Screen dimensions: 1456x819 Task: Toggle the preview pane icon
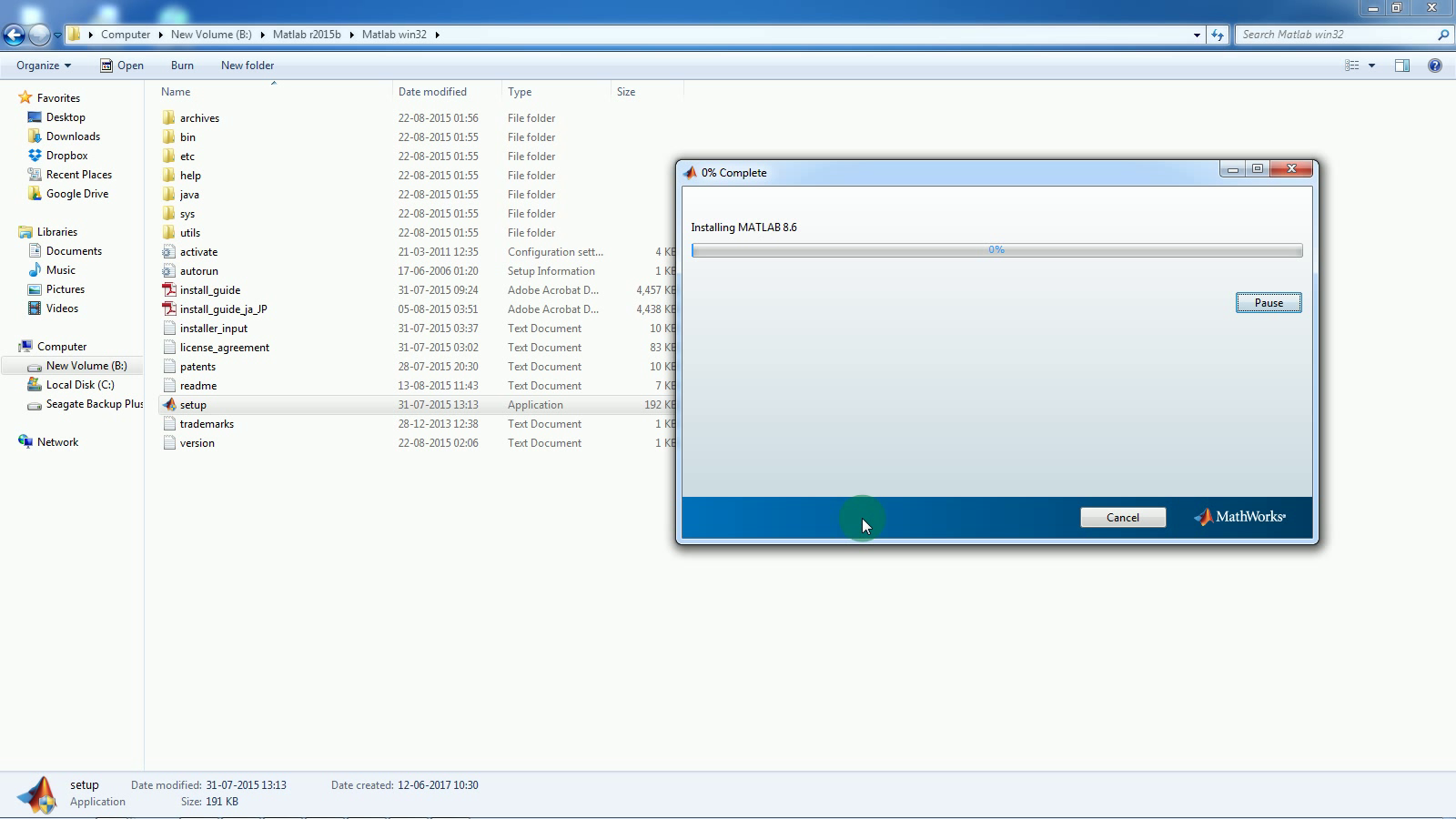tap(1402, 66)
